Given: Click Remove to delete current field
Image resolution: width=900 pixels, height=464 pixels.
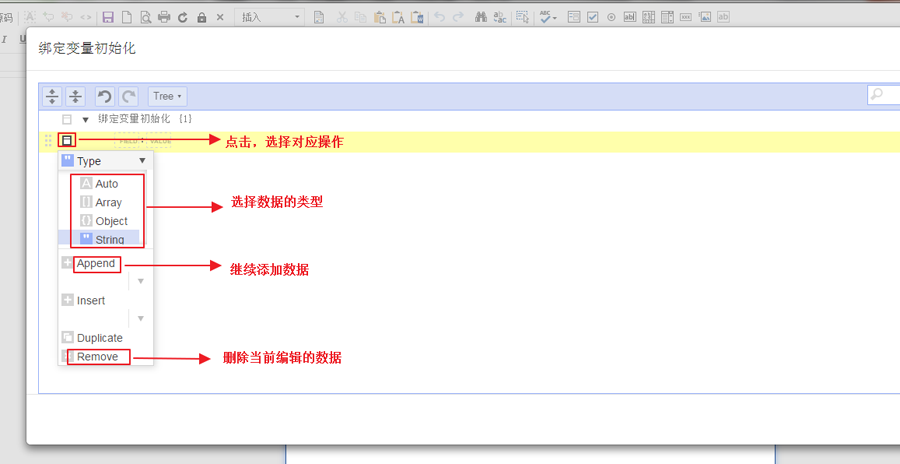Looking at the screenshot, I should pyautogui.click(x=97, y=357).
